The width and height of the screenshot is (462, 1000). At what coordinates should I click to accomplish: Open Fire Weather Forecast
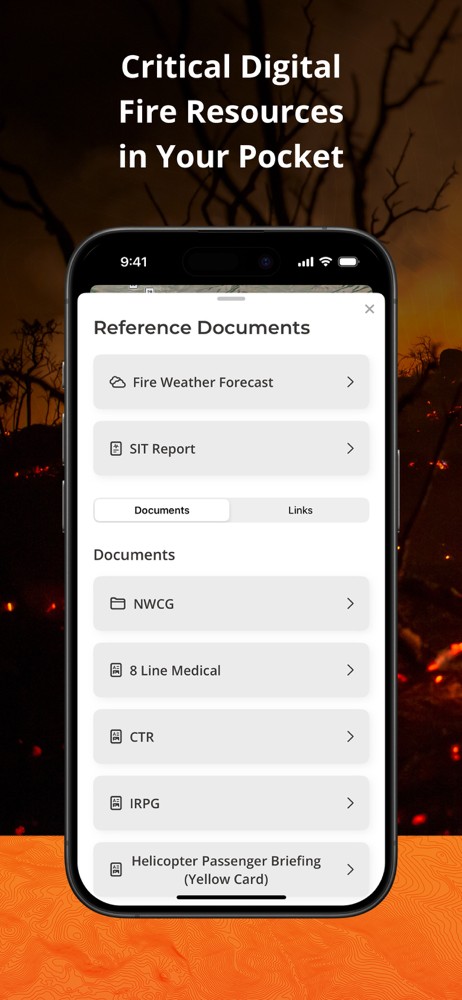tap(231, 382)
